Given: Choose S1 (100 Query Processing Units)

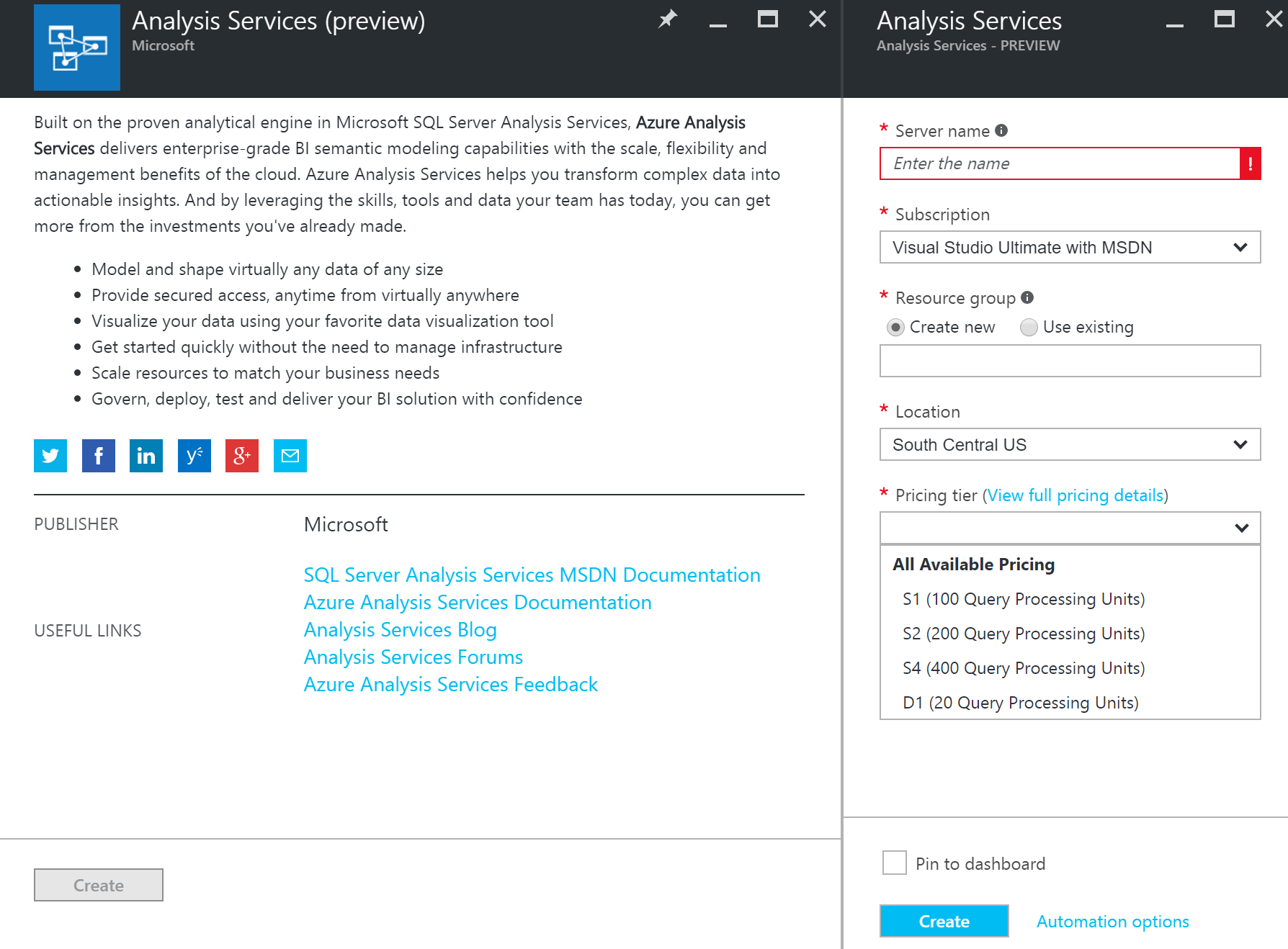Looking at the screenshot, I should [1023, 599].
